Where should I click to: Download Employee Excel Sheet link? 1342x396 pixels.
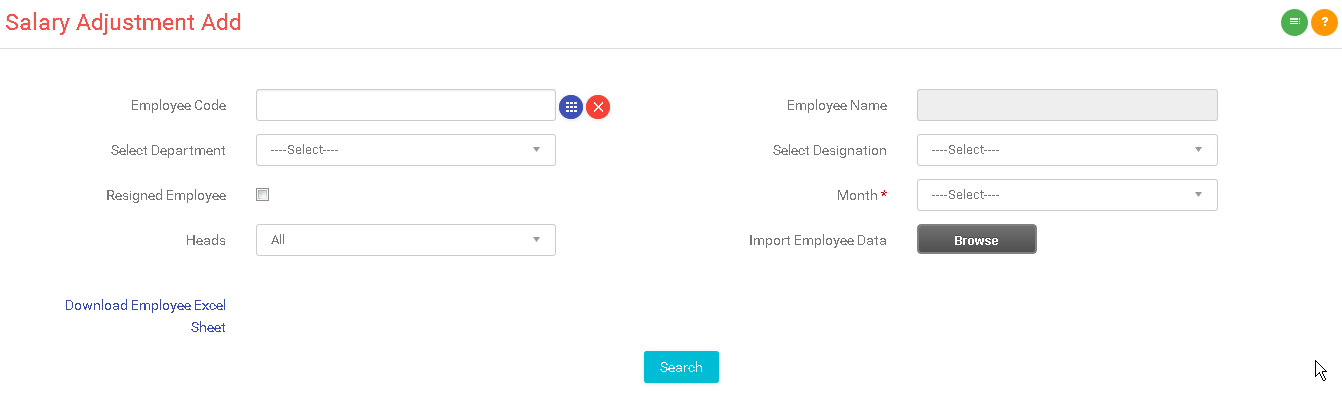click(x=146, y=316)
